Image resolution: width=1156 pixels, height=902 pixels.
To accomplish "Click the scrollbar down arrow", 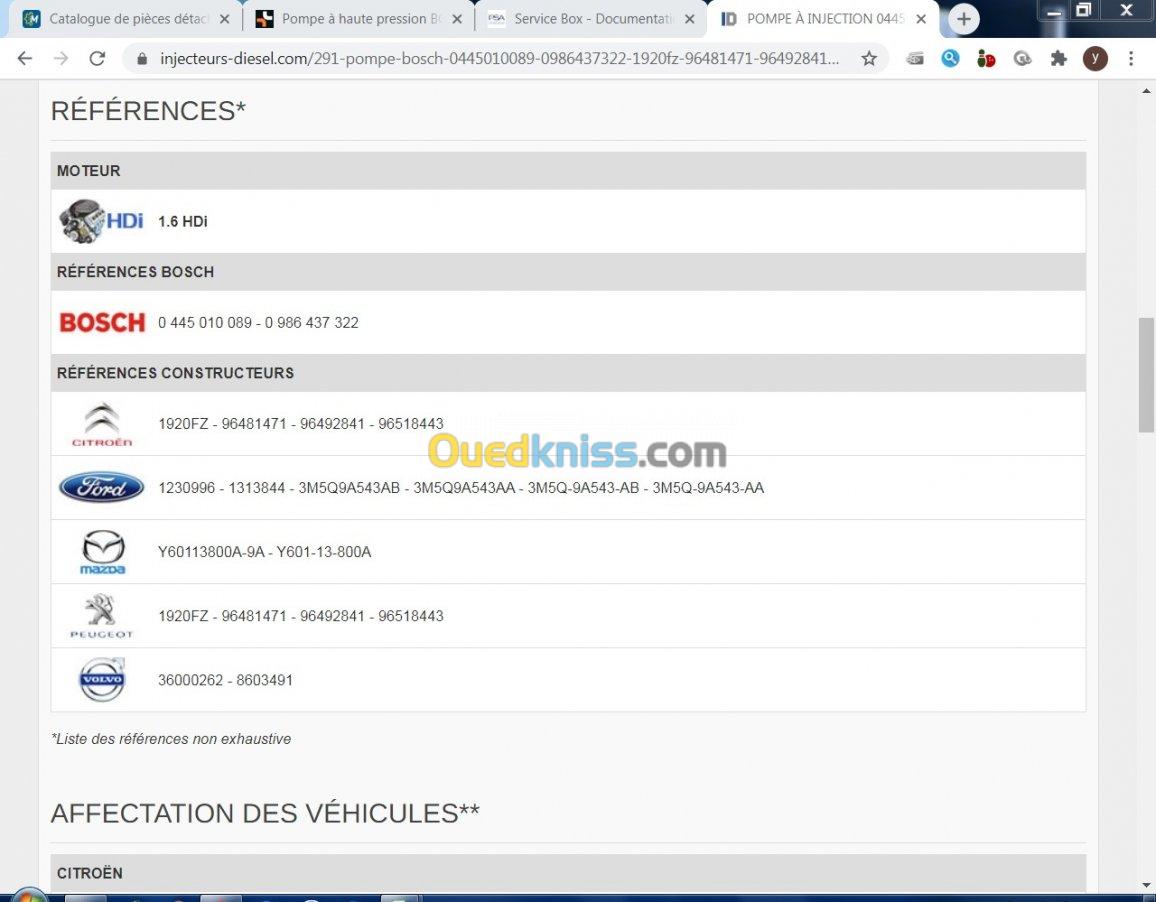I will coord(1146,886).
